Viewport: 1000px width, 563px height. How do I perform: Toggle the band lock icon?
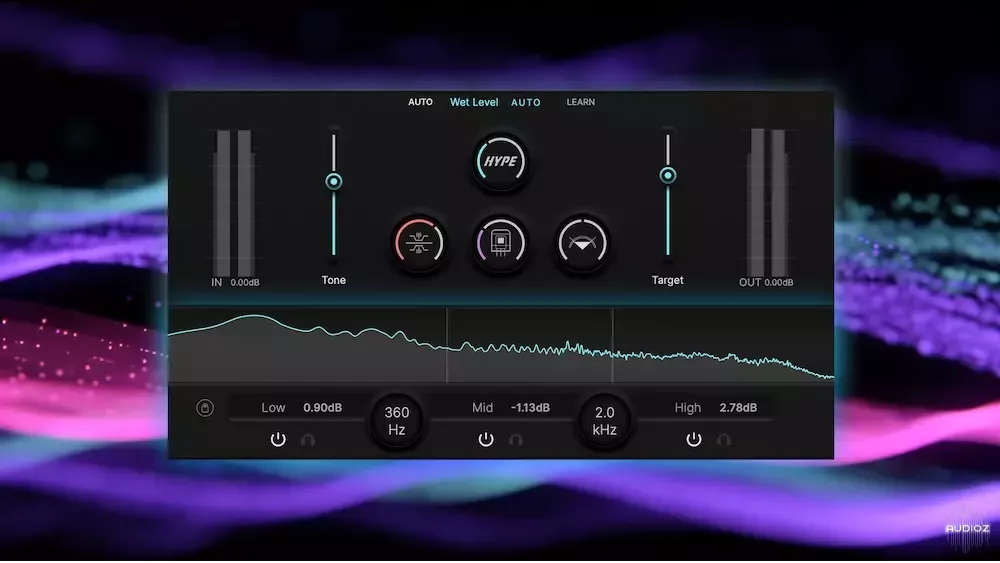205,408
